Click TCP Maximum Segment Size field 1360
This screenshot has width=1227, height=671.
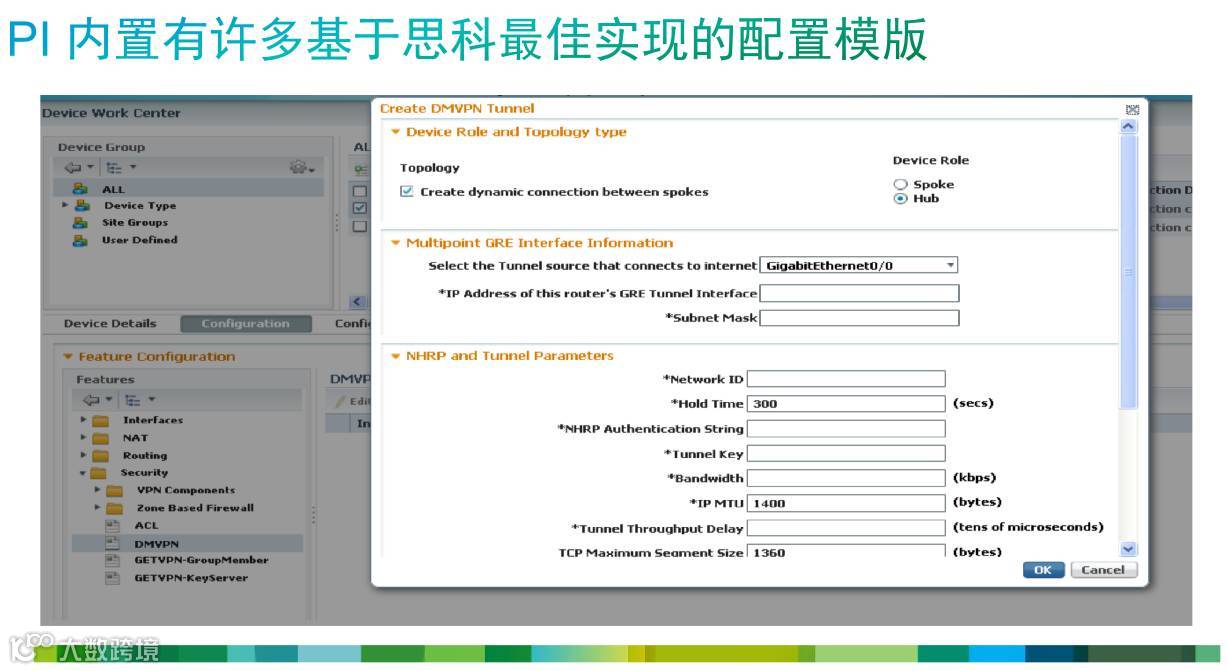tap(846, 551)
